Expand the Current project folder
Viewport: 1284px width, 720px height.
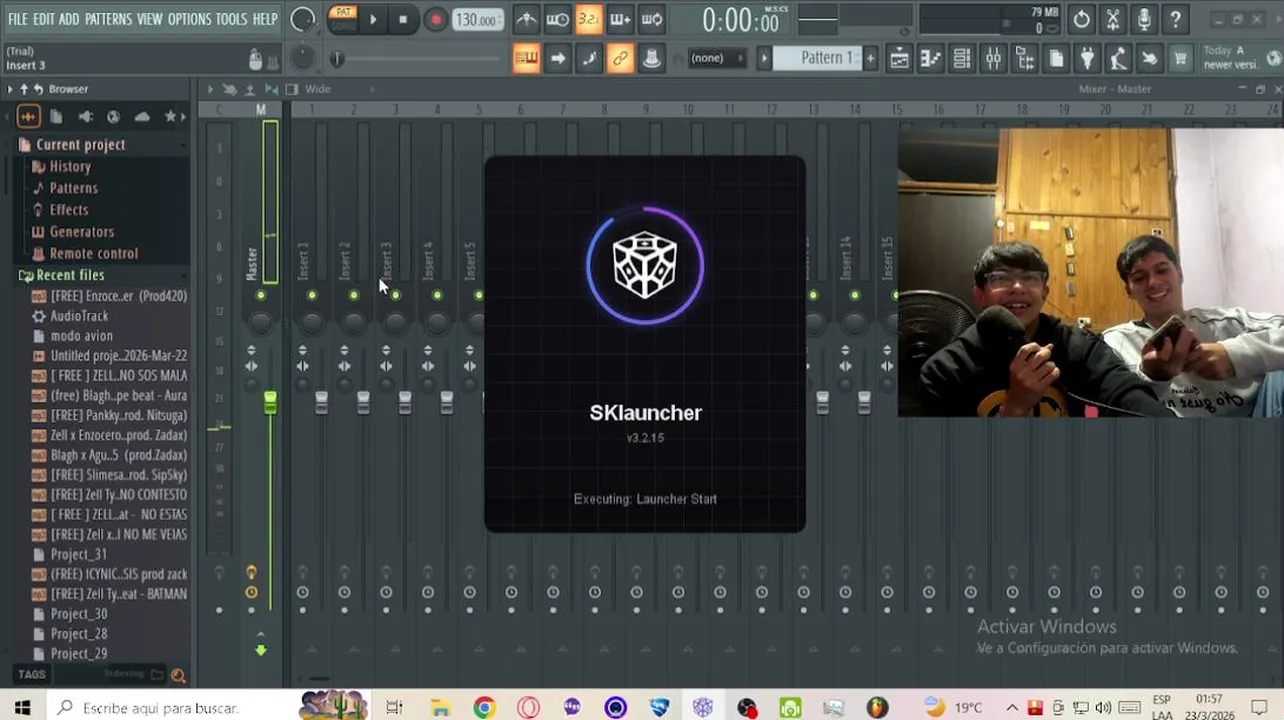click(x=80, y=144)
